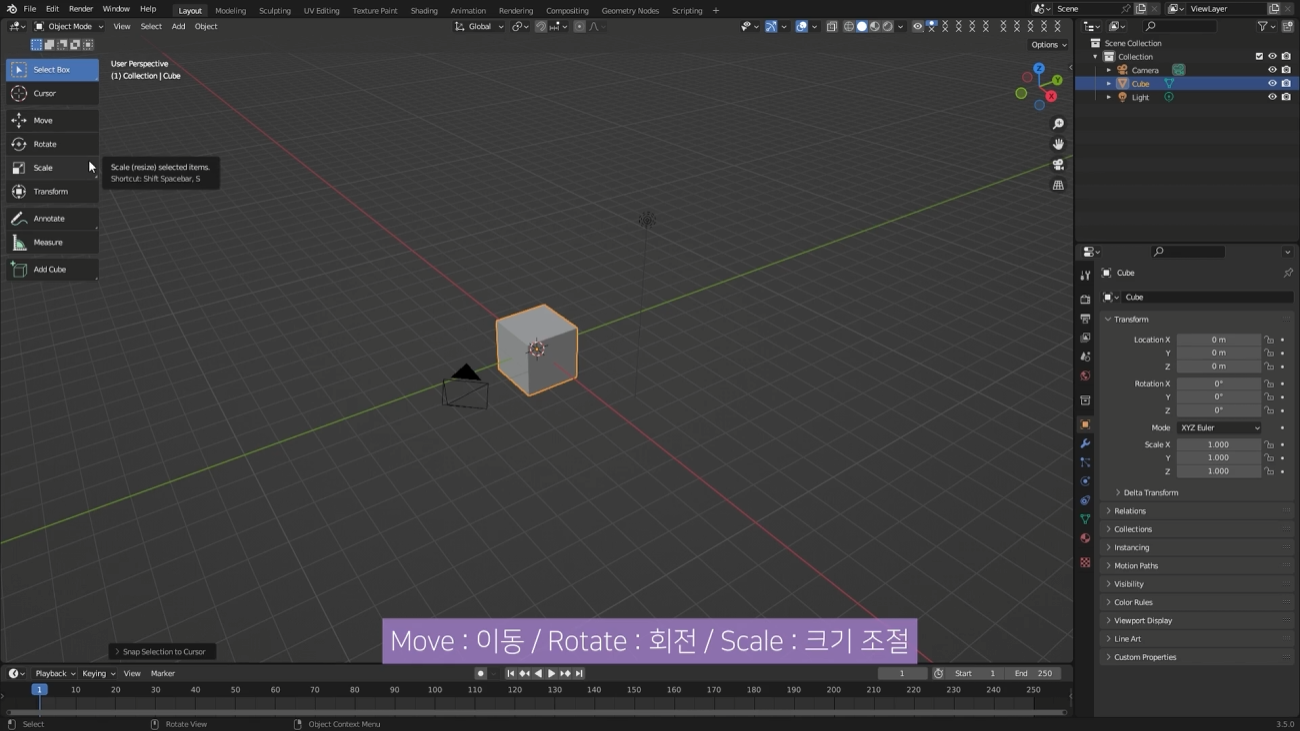The image size is (1300, 731).
Task: Open the File menu
Action: click(x=30, y=9)
